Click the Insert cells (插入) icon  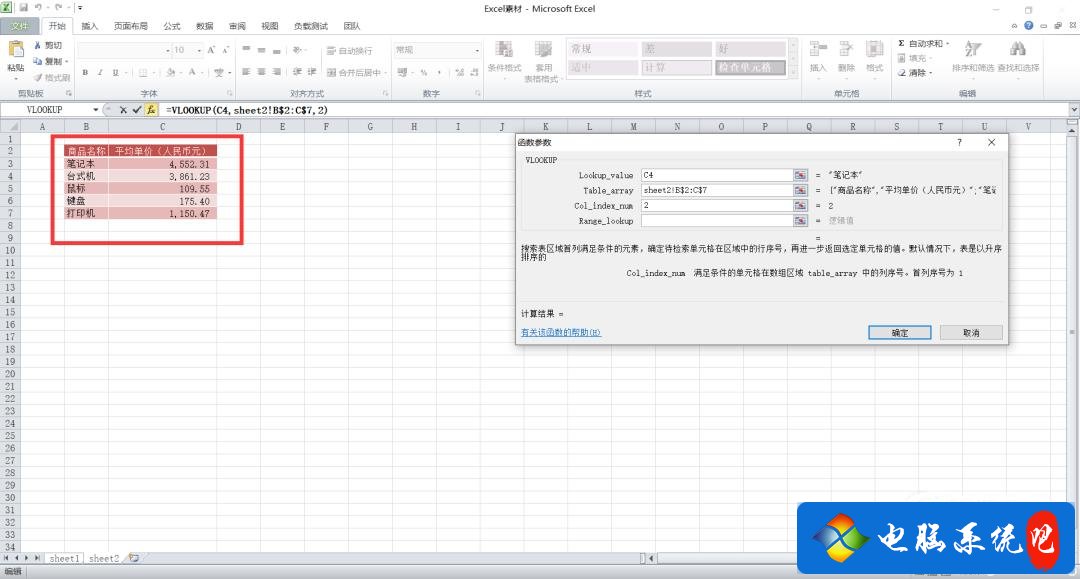pos(818,50)
